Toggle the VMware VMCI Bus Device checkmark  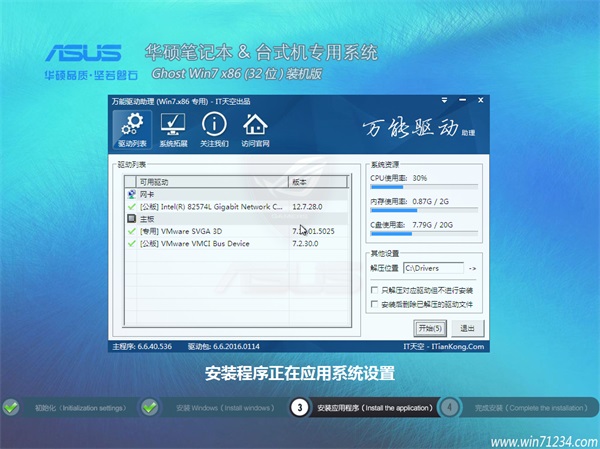click(x=132, y=242)
